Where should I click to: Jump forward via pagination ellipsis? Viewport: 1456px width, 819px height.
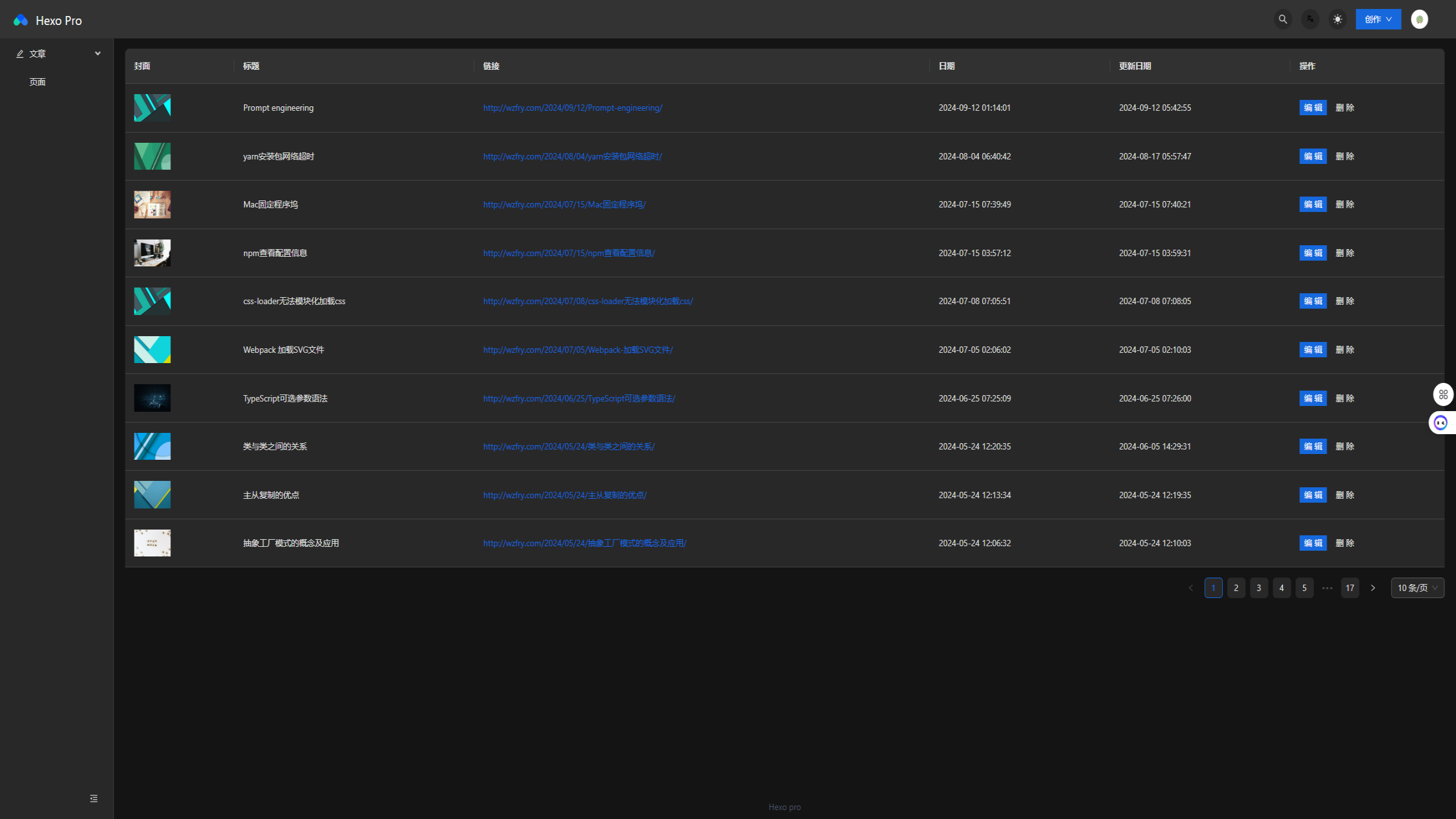click(1327, 588)
